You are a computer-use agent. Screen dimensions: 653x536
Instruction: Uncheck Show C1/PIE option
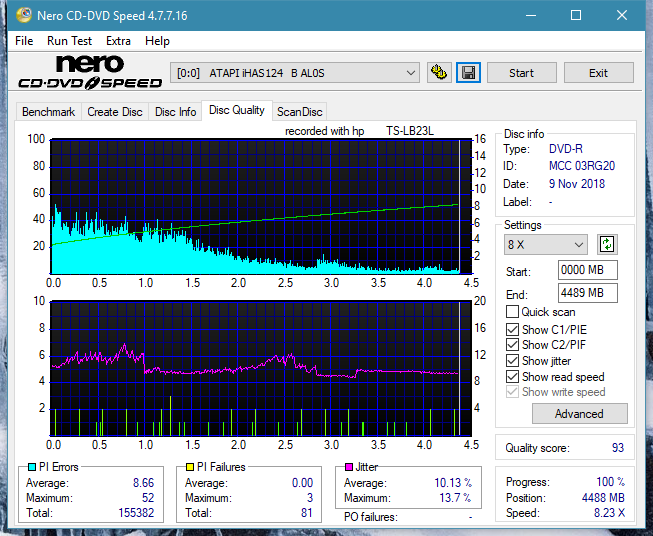(512, 329)
